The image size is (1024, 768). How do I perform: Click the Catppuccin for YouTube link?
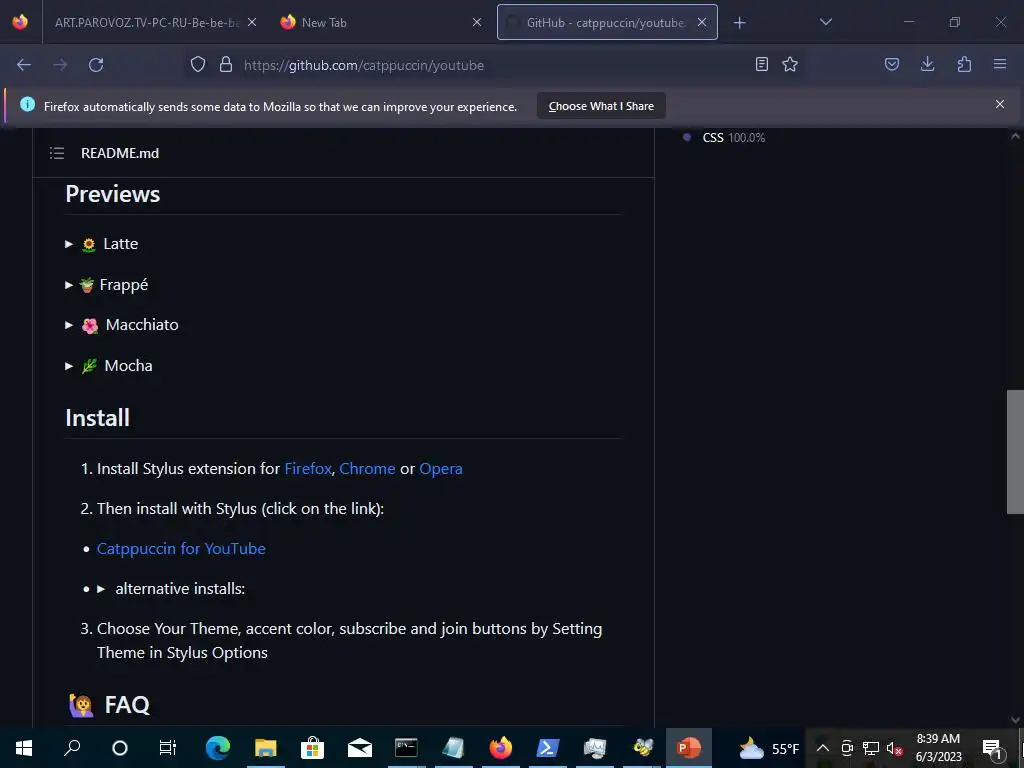coord(181,549)
